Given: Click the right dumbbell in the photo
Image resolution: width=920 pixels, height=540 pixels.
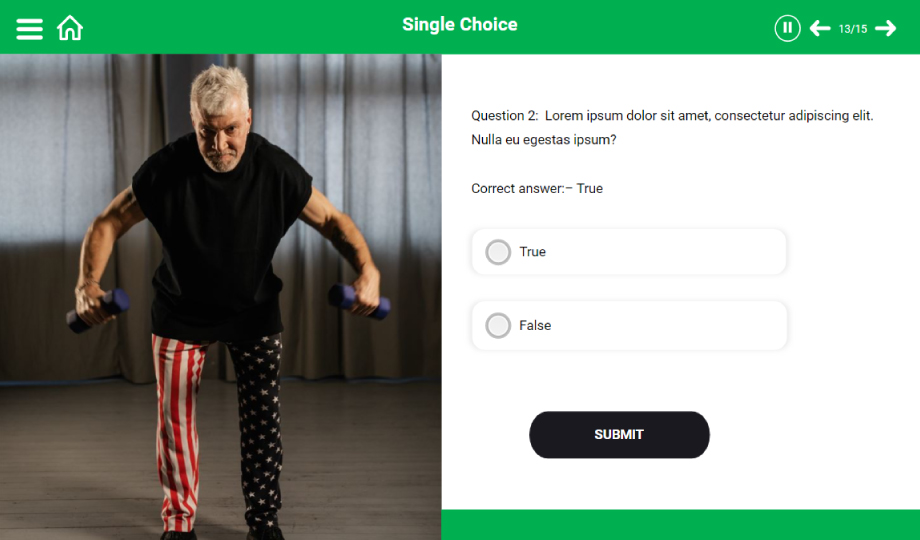Looking at the screenshot, I should [359, 302].
